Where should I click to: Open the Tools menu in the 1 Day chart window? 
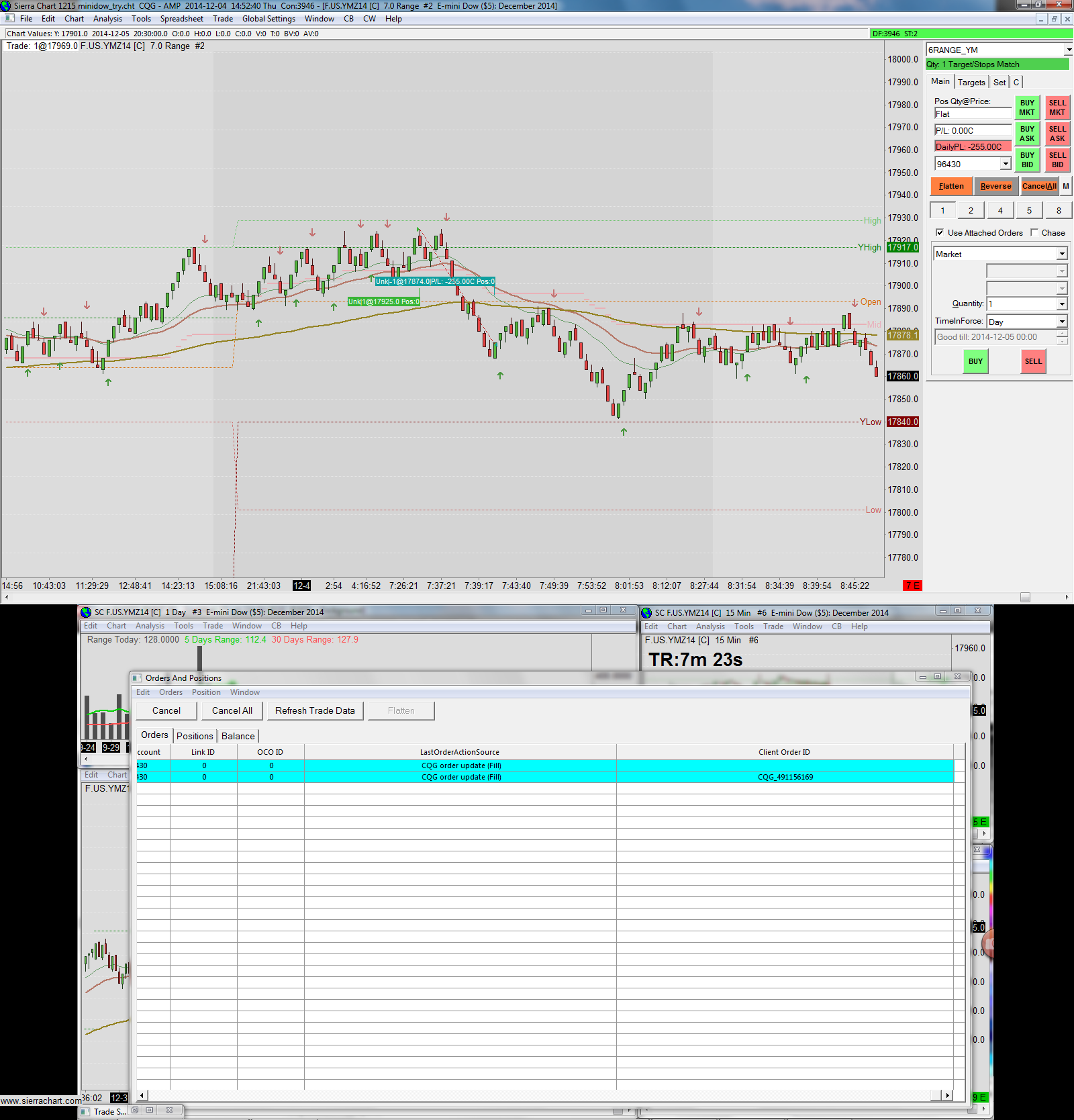[x=183, y=626]
